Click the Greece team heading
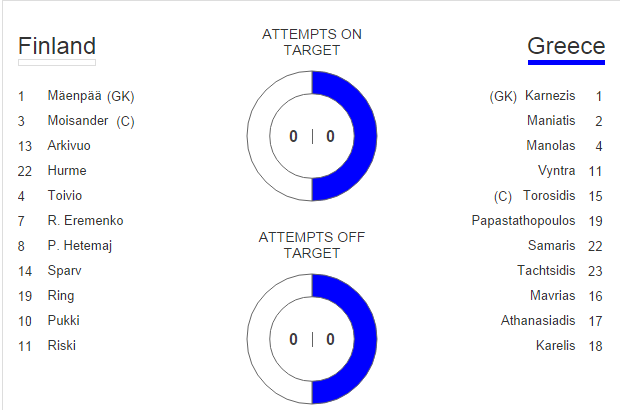This screenshot has height=410, width=620. (x=566, y=46)
